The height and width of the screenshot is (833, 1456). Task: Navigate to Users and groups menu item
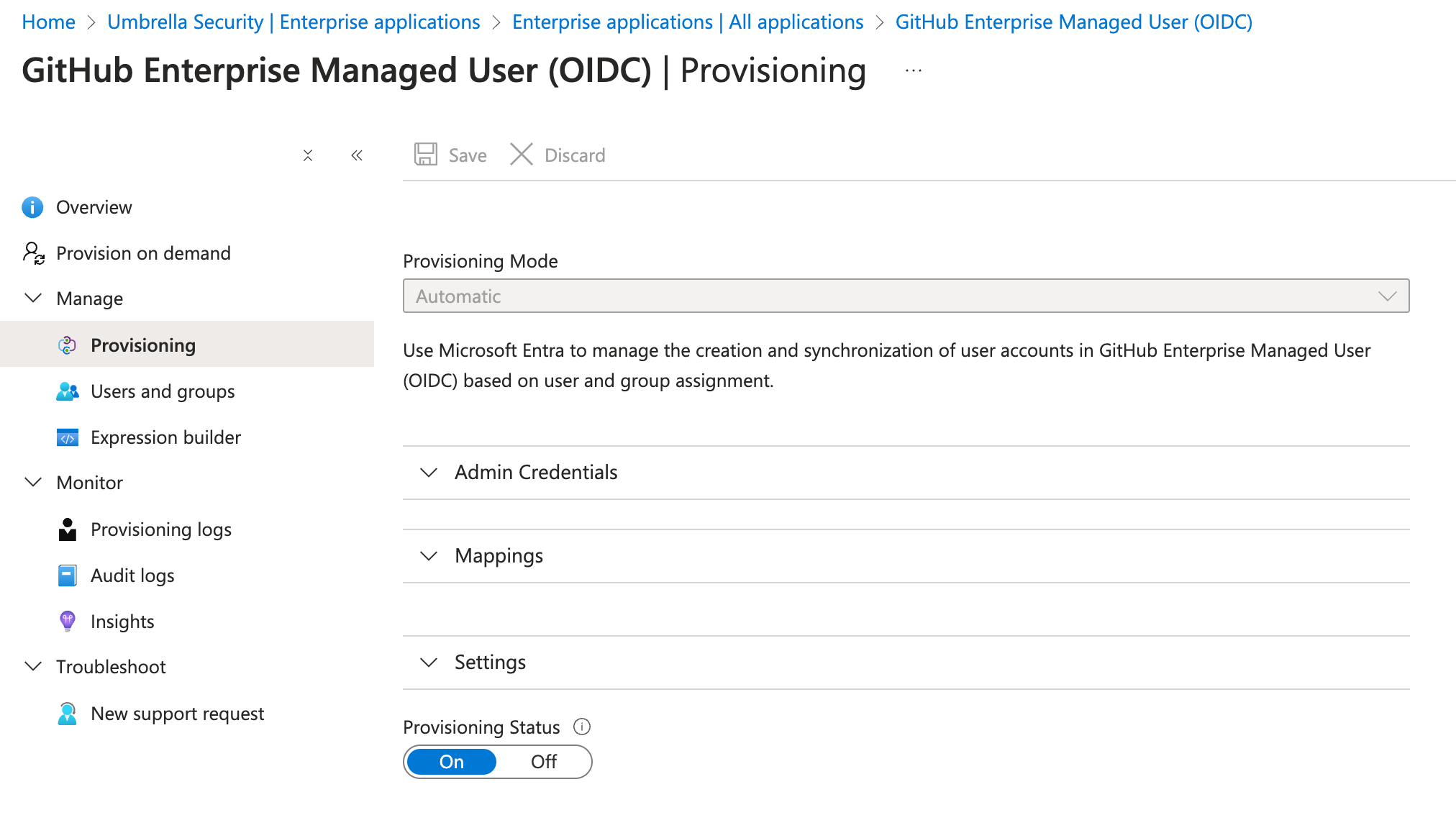point(163,390)
